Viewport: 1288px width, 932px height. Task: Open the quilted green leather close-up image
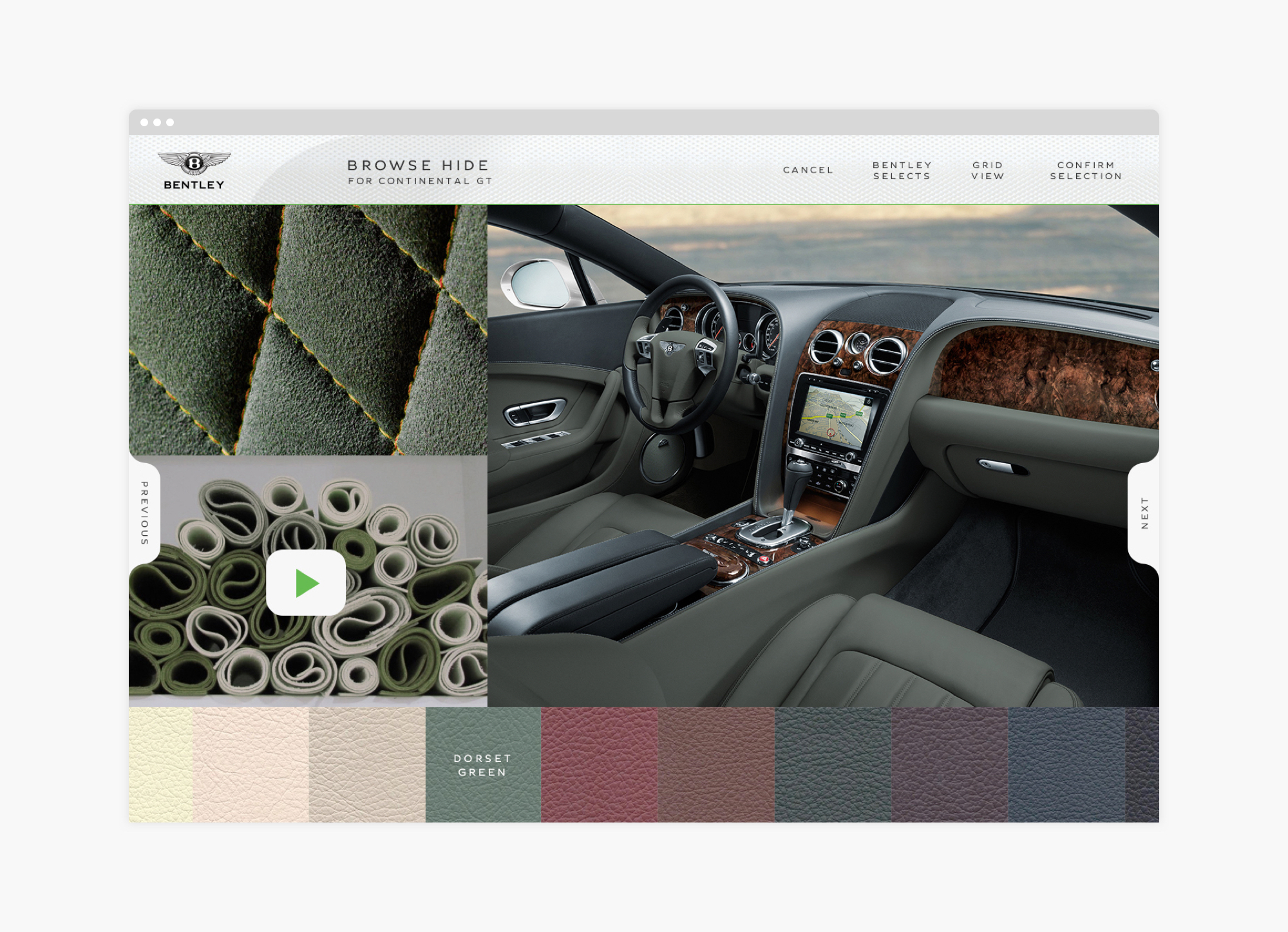coord(308,330)
